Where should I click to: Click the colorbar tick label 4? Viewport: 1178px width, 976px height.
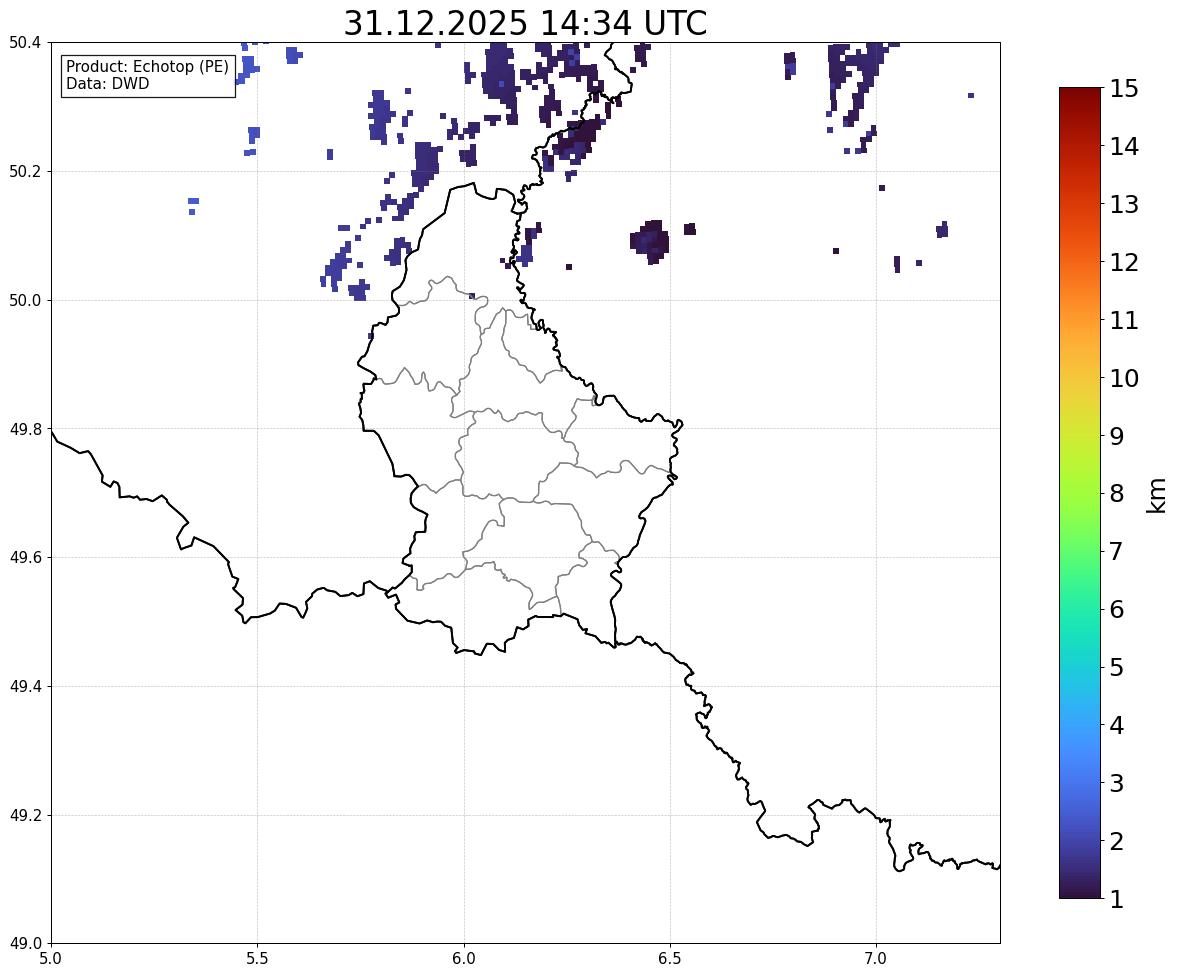coord(1116,725)
